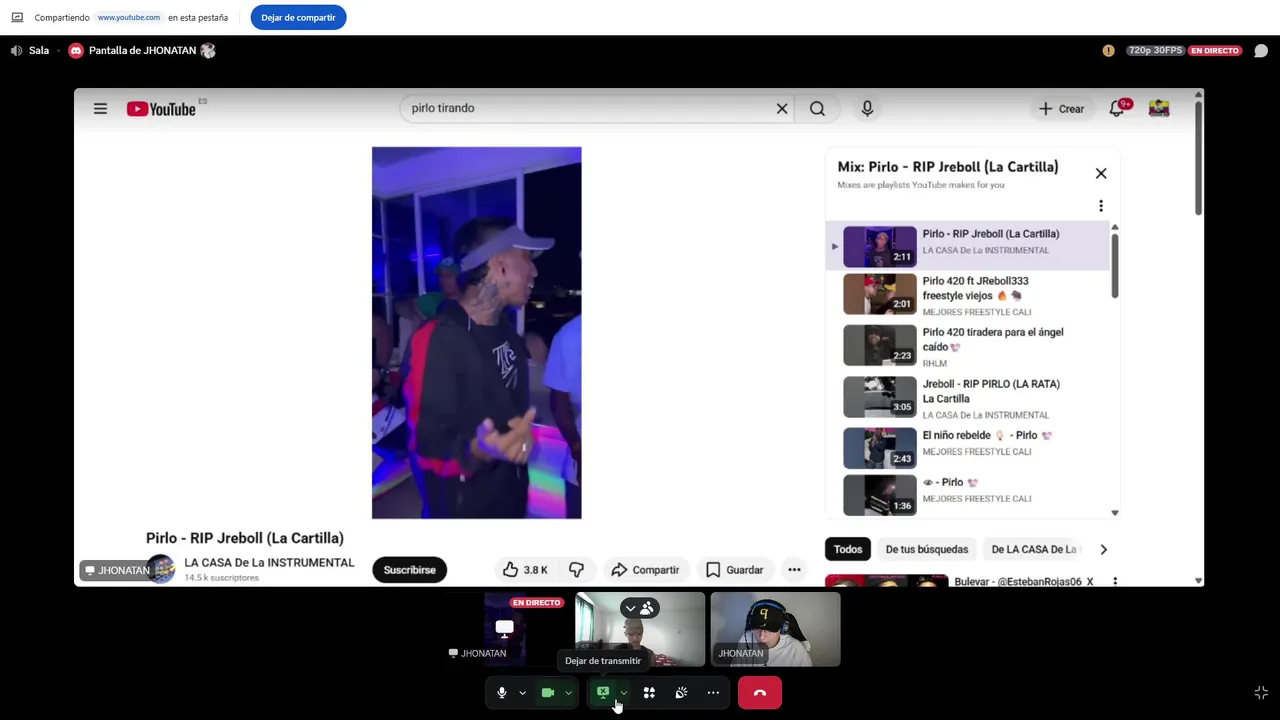Collapse participants with the chevron people pill
Viewport: 1280px width, 720px height.
click(x=638, y=608)
